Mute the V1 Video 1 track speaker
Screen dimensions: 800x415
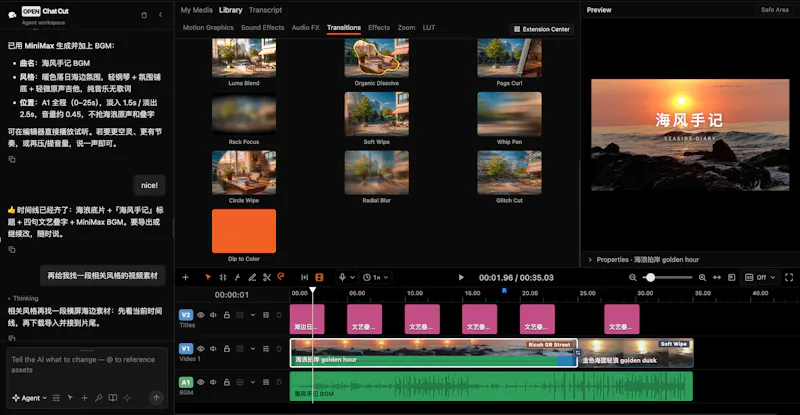213,349
